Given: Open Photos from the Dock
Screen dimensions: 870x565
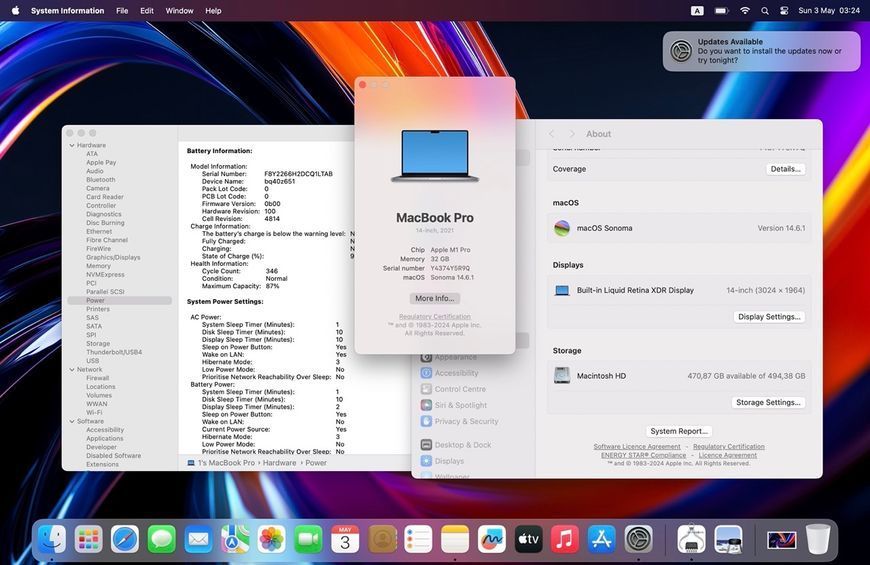Looking at the screenshot, I should [272, 539].
